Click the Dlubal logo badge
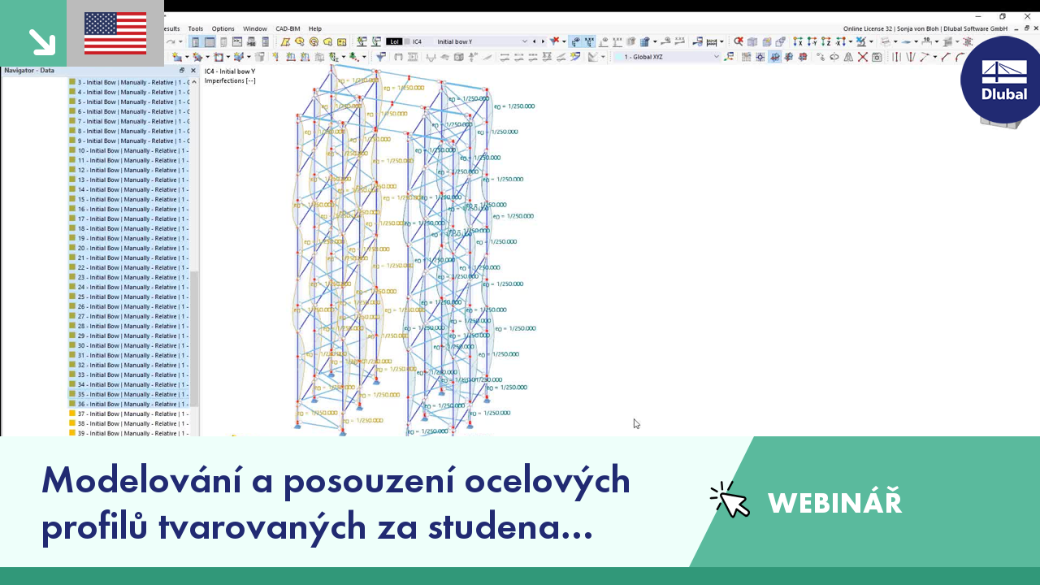Viewport: 1040px width, 585px height. (1003, 81)
